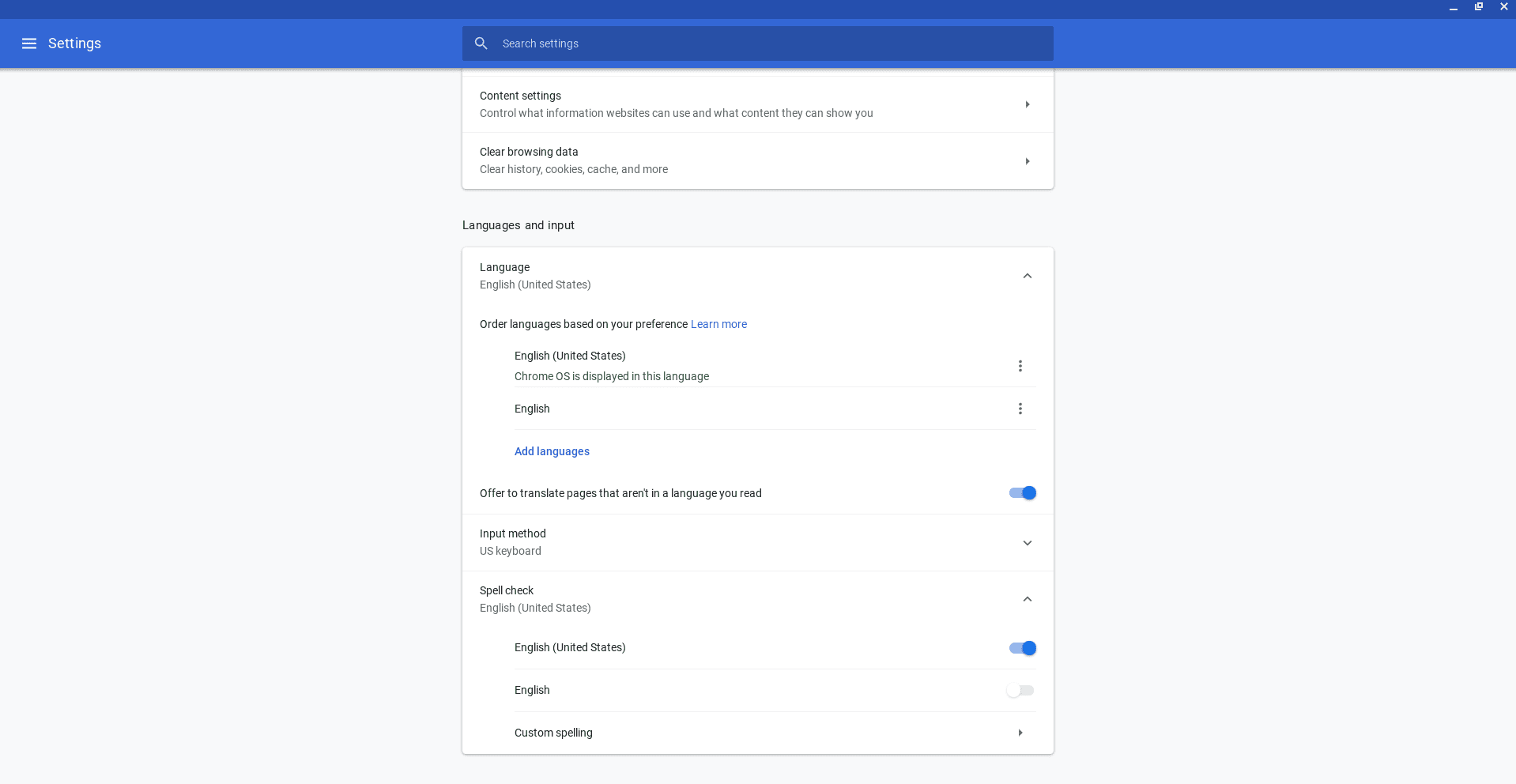Open more options for English (United States) language
Screen dimensions: 1516x784
click(x=1020, y=366)
